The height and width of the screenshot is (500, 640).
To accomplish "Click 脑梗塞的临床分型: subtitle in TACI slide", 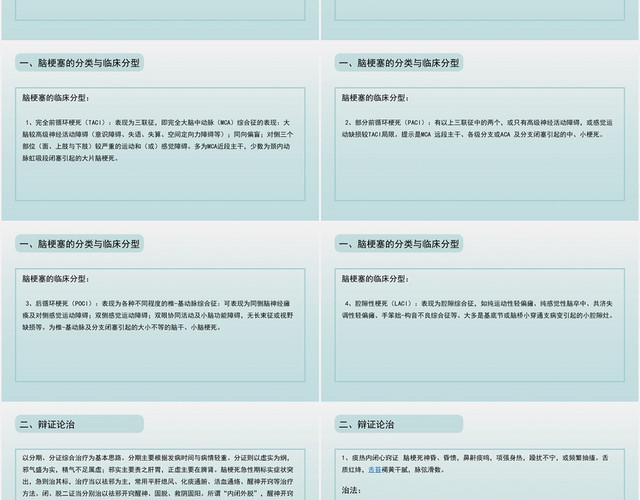I will (x=56, y=98).
